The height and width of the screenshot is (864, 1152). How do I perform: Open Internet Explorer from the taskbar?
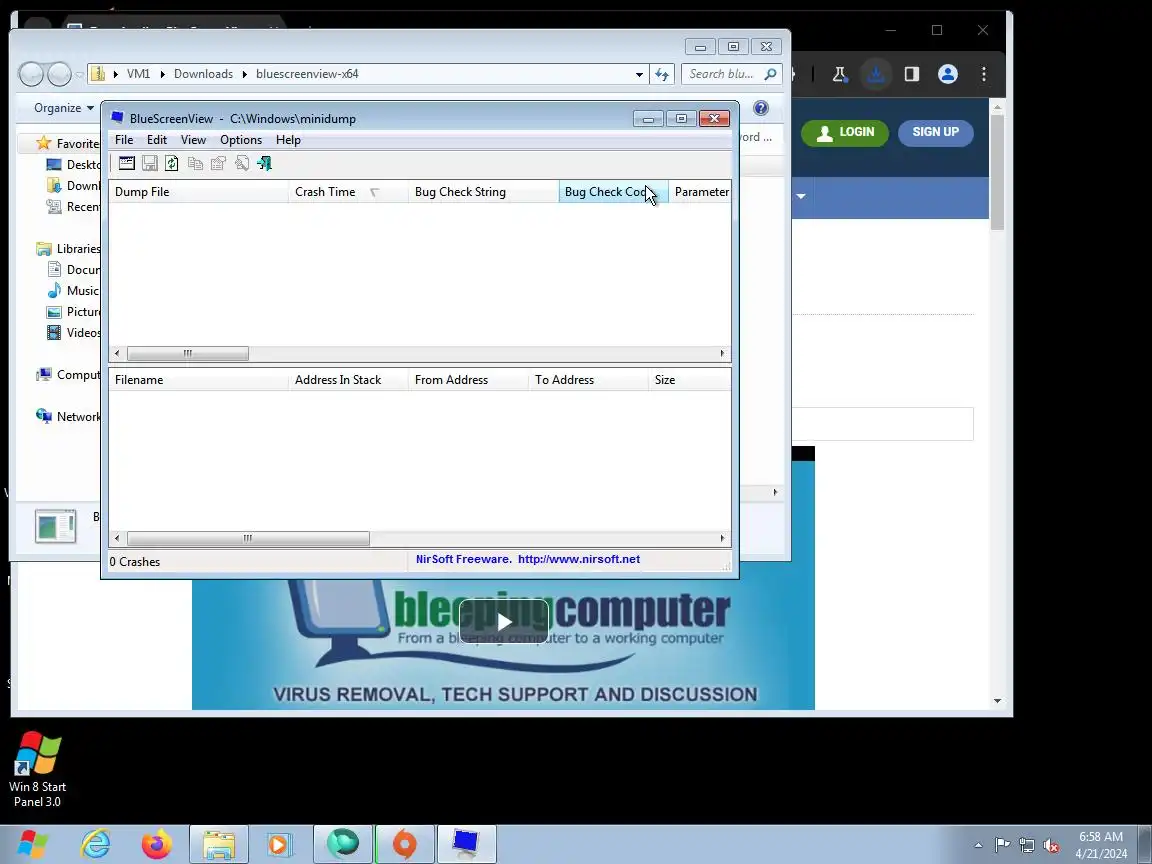click(x=96, y=844)
